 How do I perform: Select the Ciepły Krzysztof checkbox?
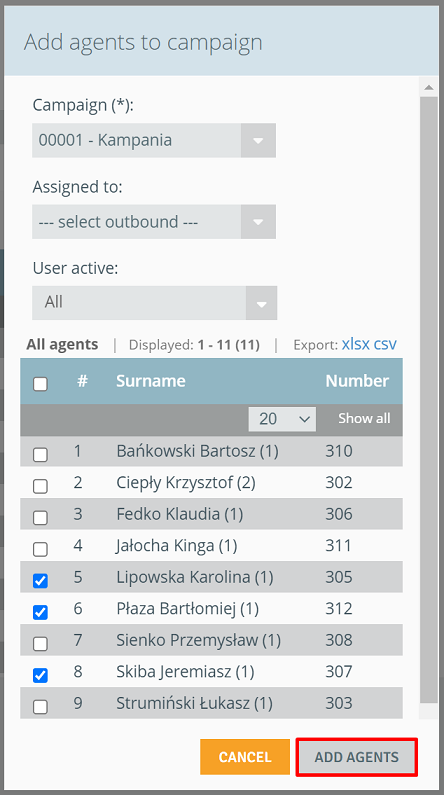[x=41, y=486]
